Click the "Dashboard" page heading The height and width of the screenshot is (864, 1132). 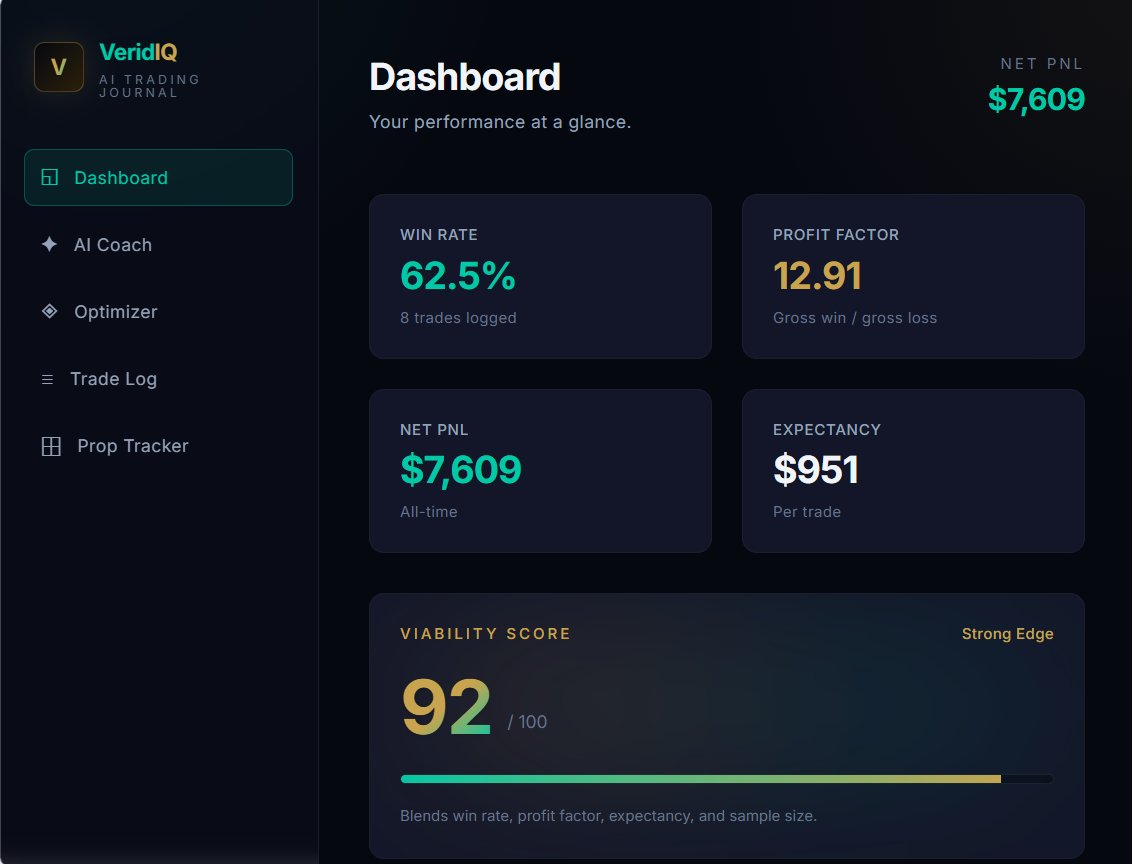click(x=465, y=77)
